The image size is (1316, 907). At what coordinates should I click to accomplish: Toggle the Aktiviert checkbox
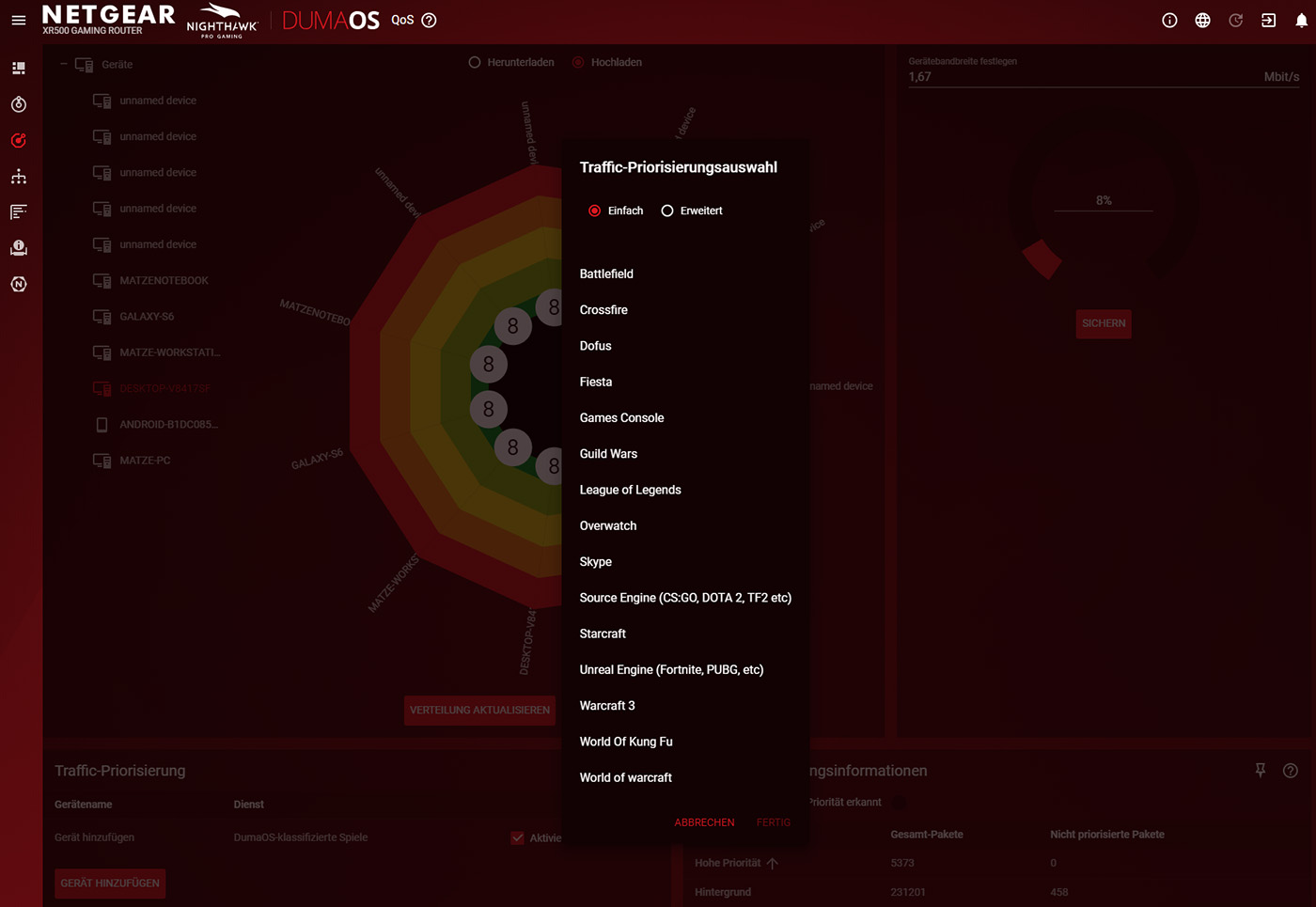(517, 838)
